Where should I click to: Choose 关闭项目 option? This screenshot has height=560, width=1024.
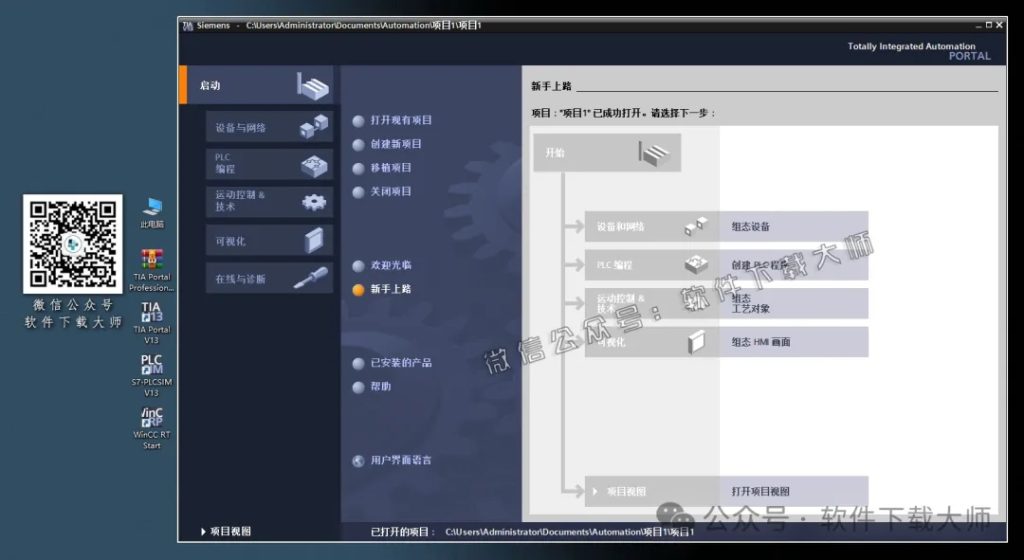(x=382, y=191)
